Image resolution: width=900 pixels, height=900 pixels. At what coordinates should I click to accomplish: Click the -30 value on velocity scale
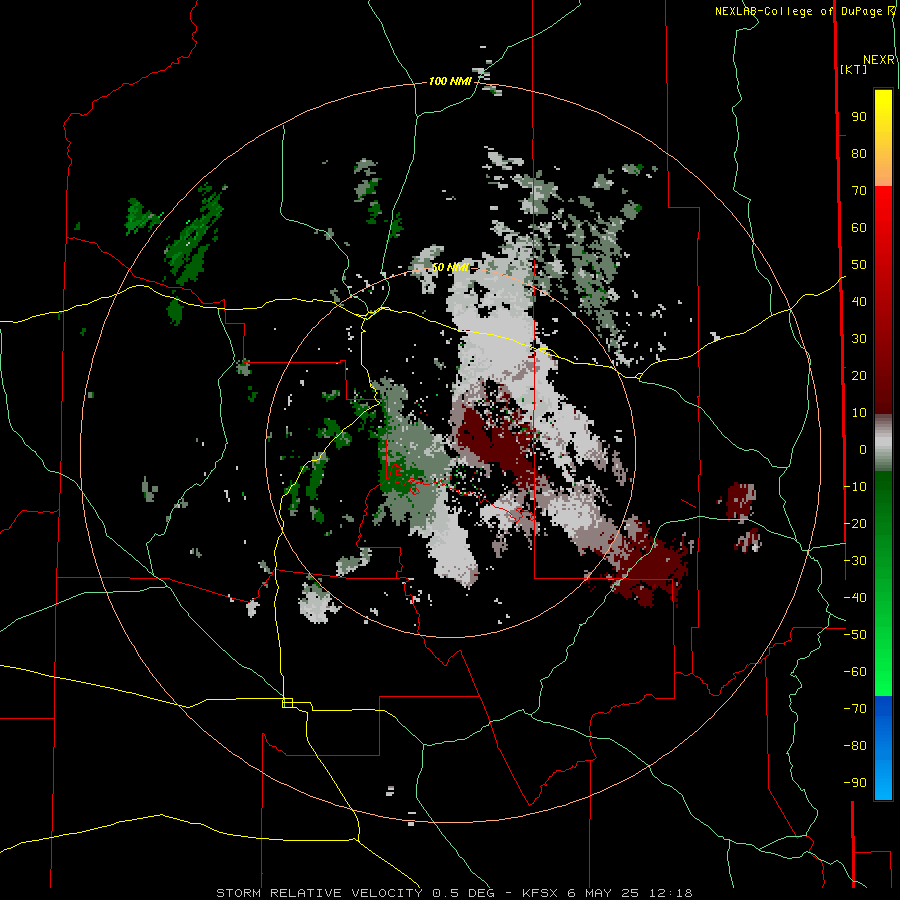855,561
